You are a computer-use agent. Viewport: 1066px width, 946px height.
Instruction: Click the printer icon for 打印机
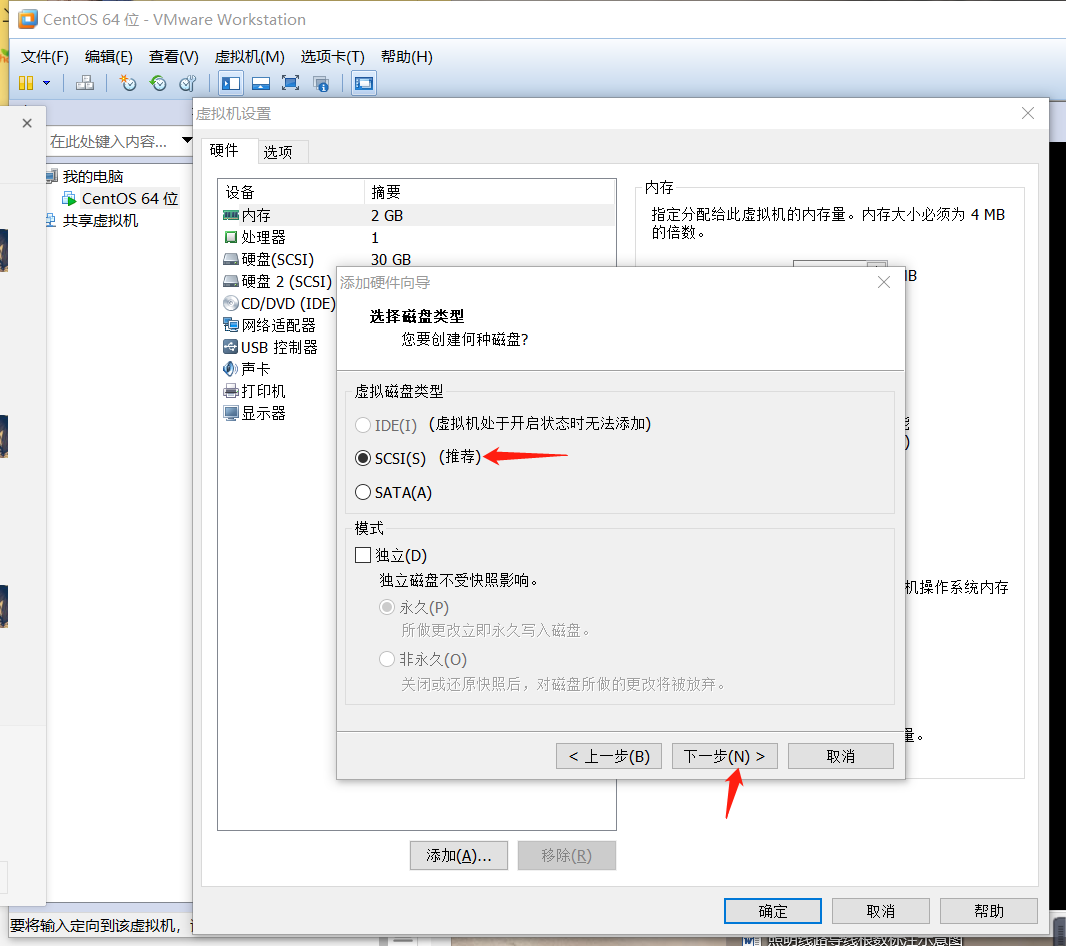click(x=230, y=391)
